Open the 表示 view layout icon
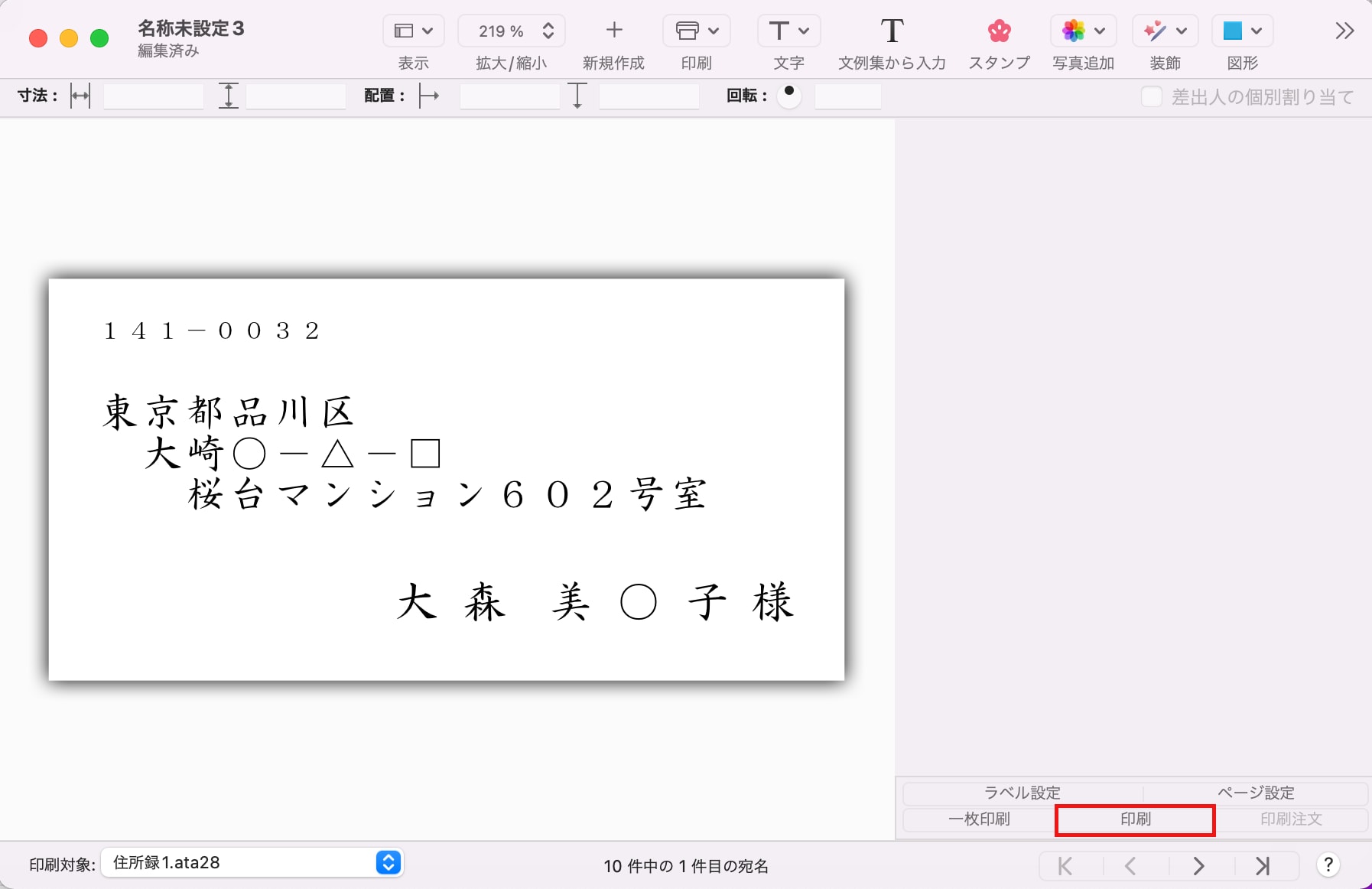1372x889 pixels. pos(403,31)
